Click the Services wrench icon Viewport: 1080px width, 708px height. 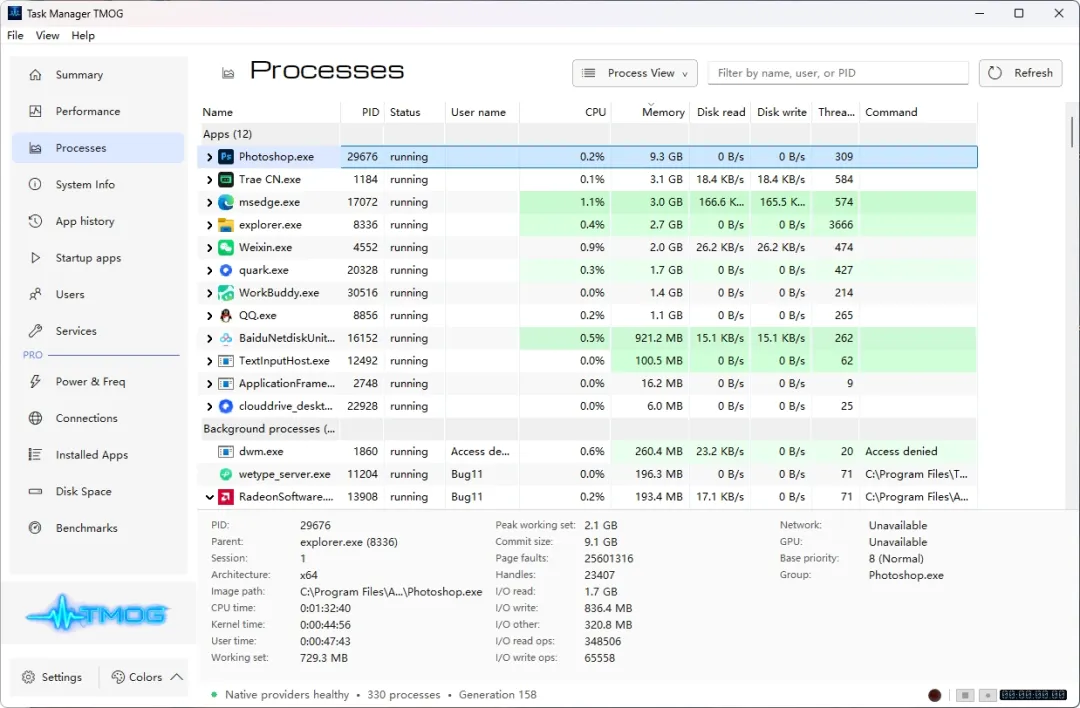[x=35, y=331]
